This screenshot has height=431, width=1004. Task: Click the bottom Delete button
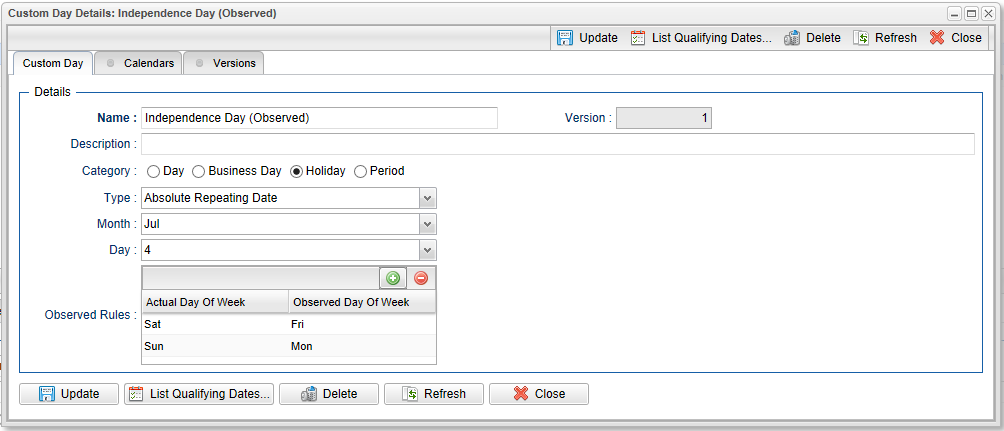pos(329,394)
